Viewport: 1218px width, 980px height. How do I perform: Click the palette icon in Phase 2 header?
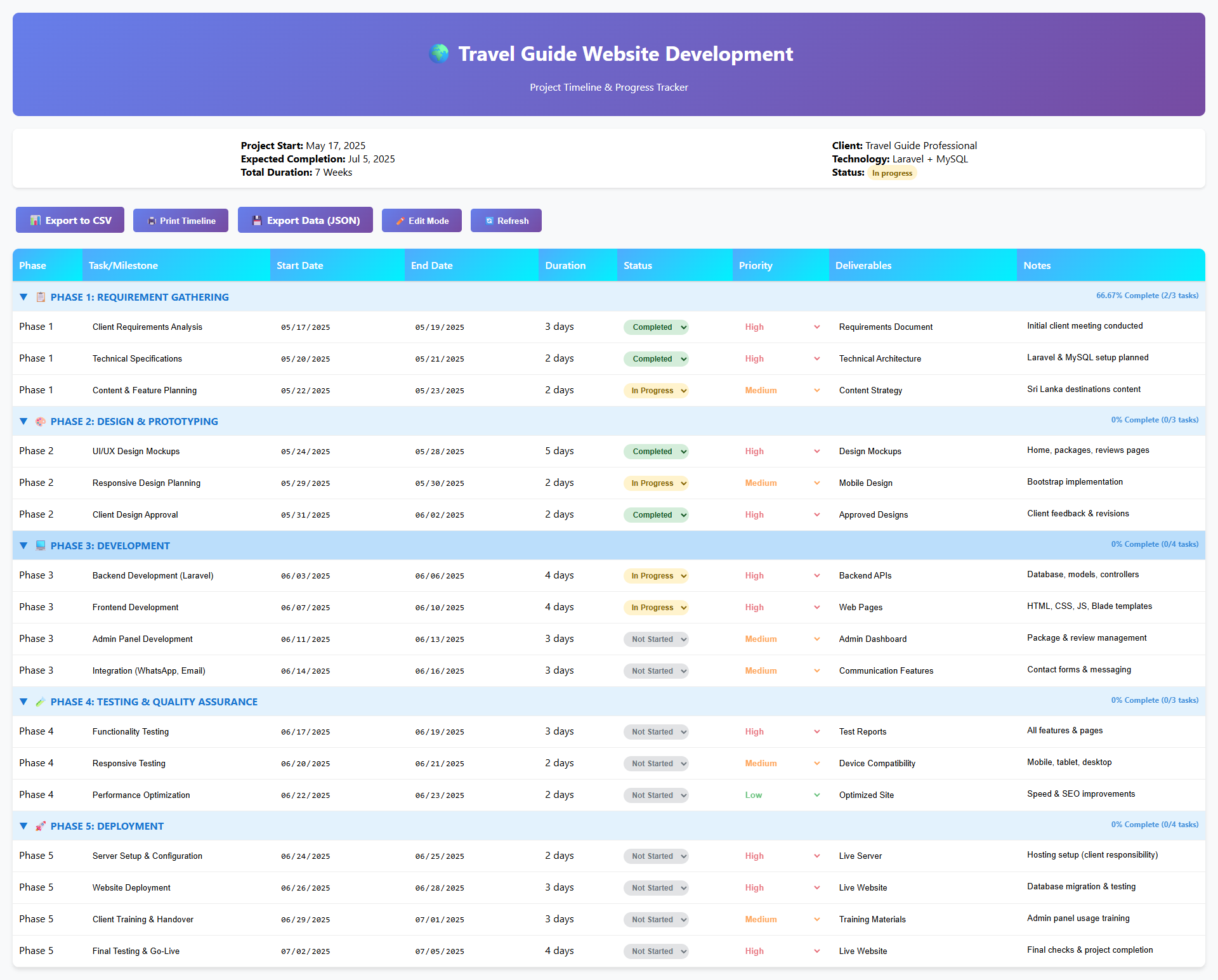pos(41,421)
